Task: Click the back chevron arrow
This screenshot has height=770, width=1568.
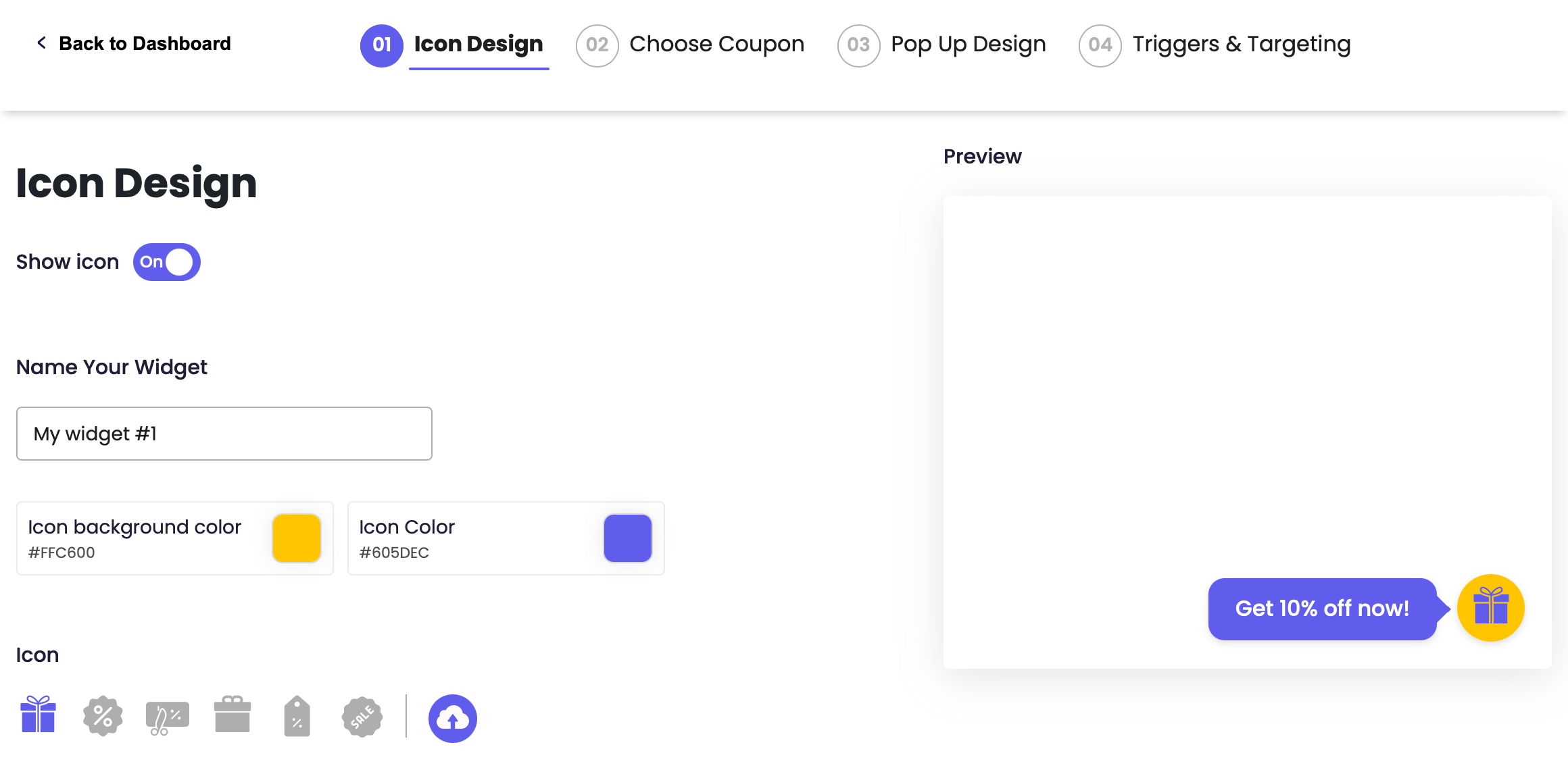Action: pos(42,43)
